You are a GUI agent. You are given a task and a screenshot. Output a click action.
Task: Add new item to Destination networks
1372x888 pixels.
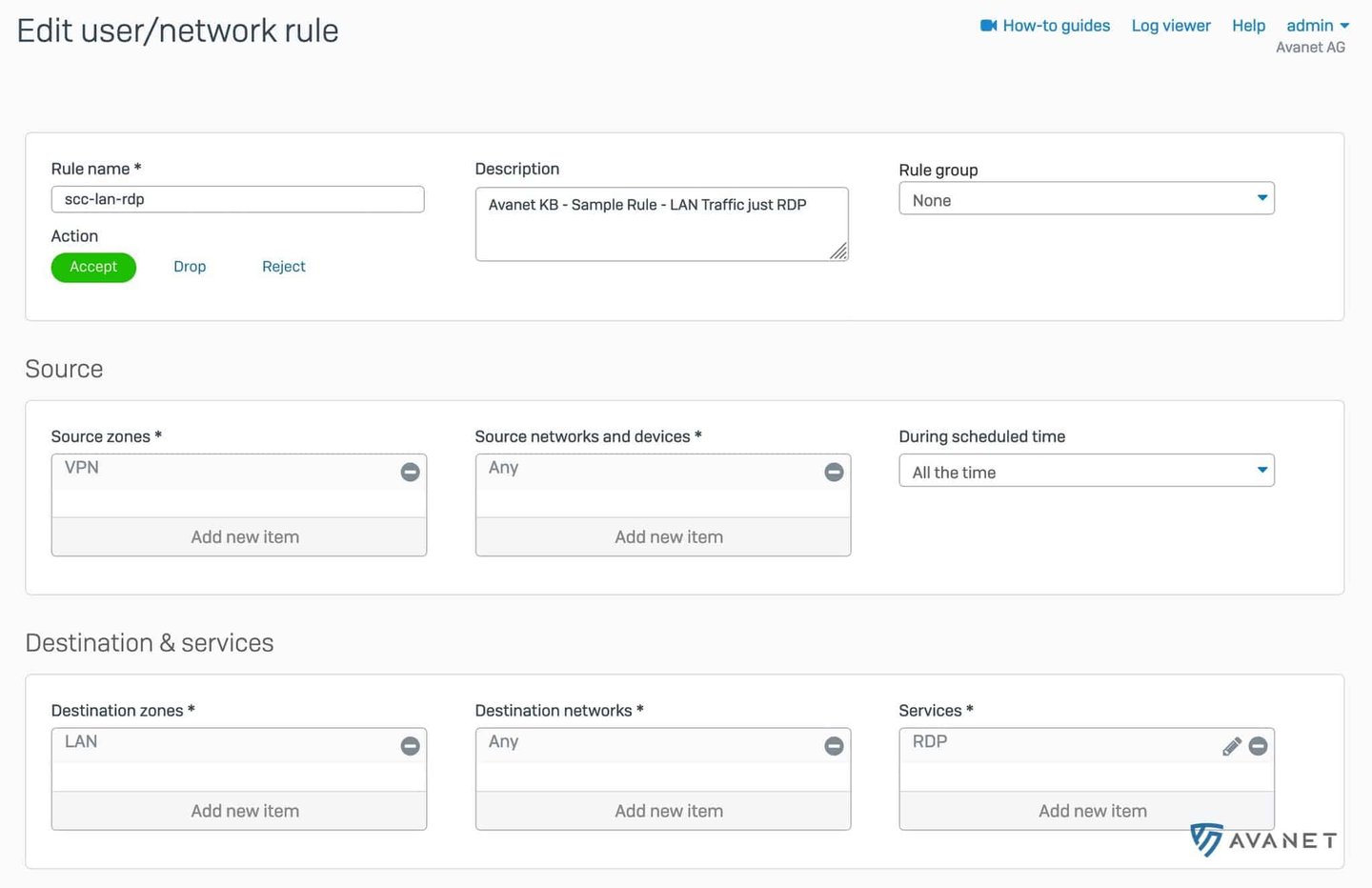click(x=663, y=811)
